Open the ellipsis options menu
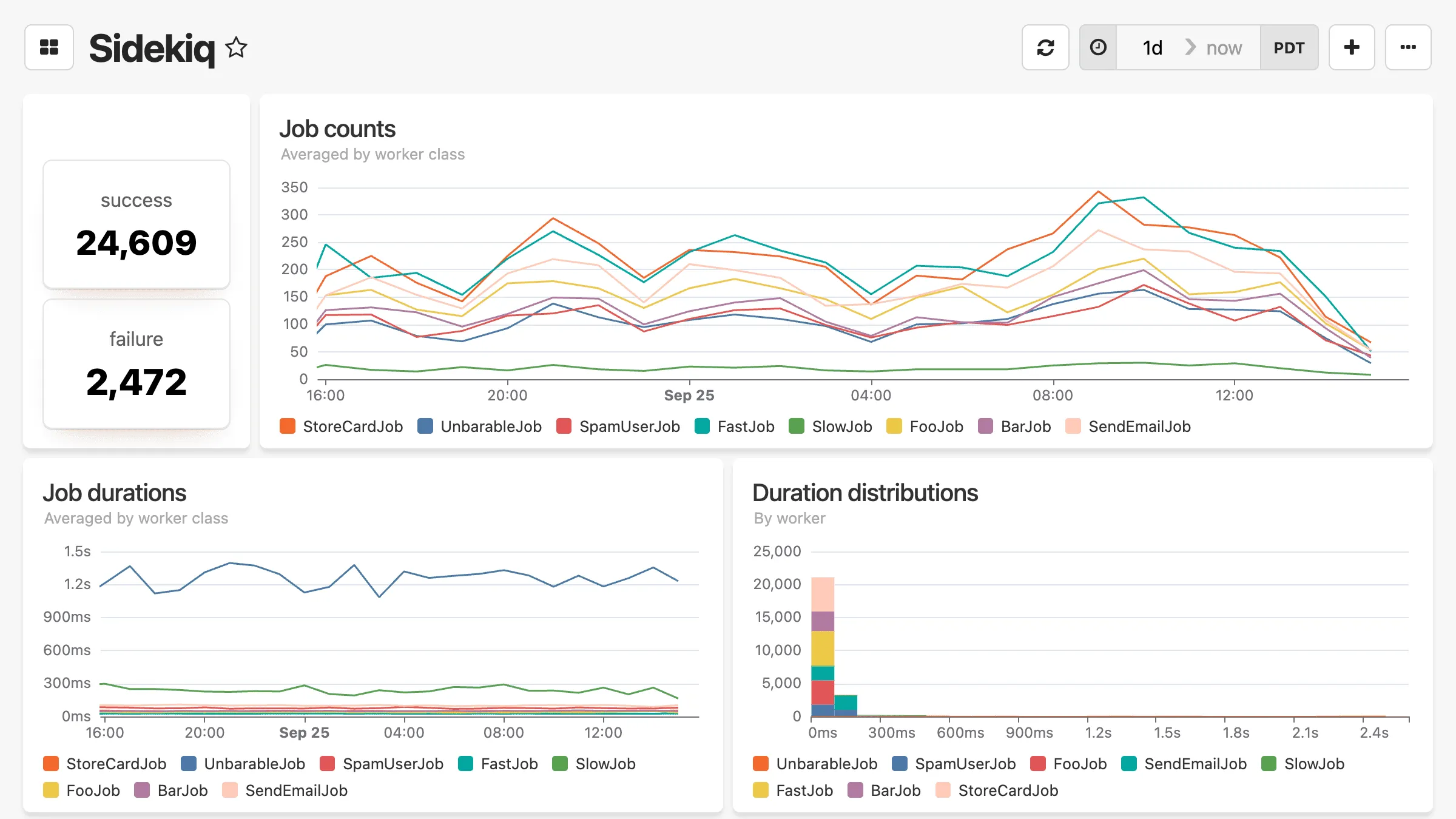The width and height of the screenshot is (1456, 819). 1408,47
